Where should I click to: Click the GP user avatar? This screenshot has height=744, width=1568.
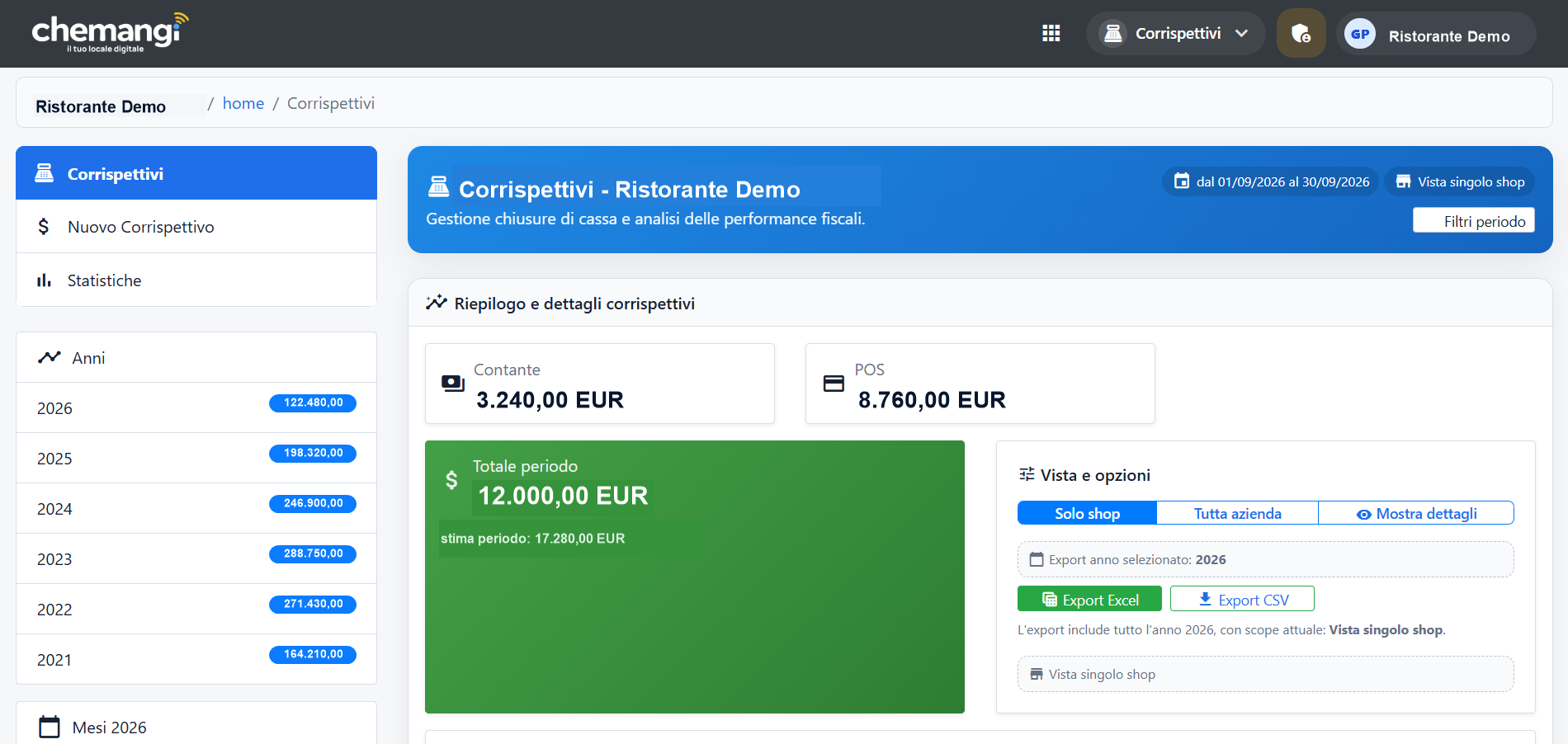click(1360, 34)
